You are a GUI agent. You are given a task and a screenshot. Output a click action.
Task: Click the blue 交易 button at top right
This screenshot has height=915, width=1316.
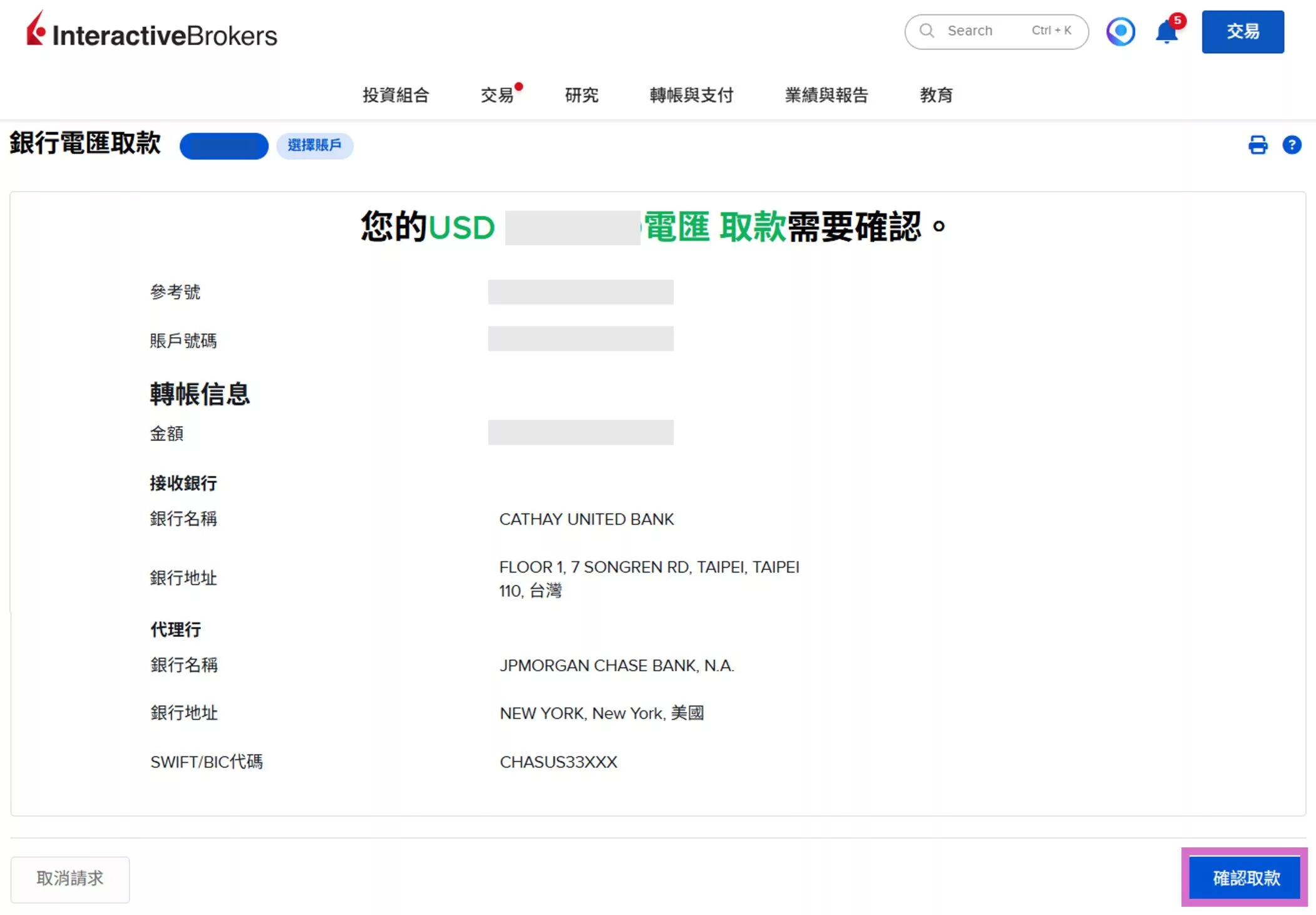[1242, 31]
